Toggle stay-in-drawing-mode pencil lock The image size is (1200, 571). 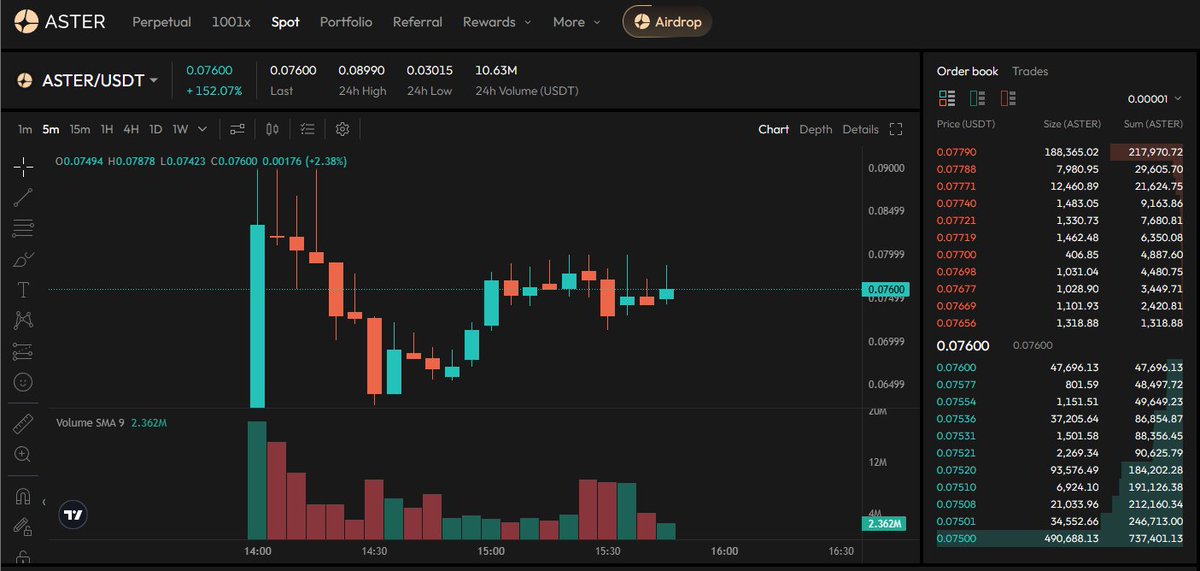click(23, 527)
